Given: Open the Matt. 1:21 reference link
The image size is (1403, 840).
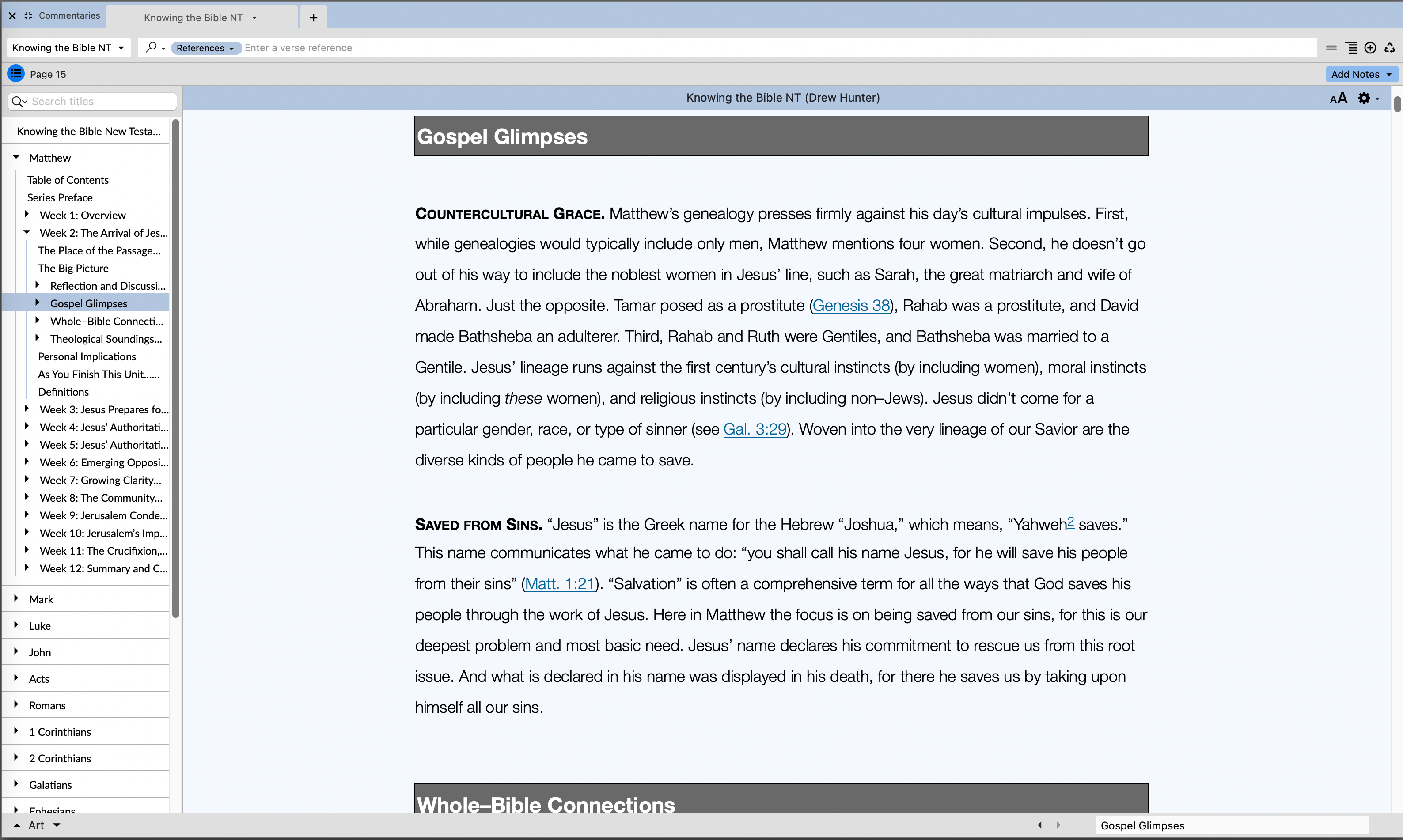Looking at the screenshot, I should 559,584.
